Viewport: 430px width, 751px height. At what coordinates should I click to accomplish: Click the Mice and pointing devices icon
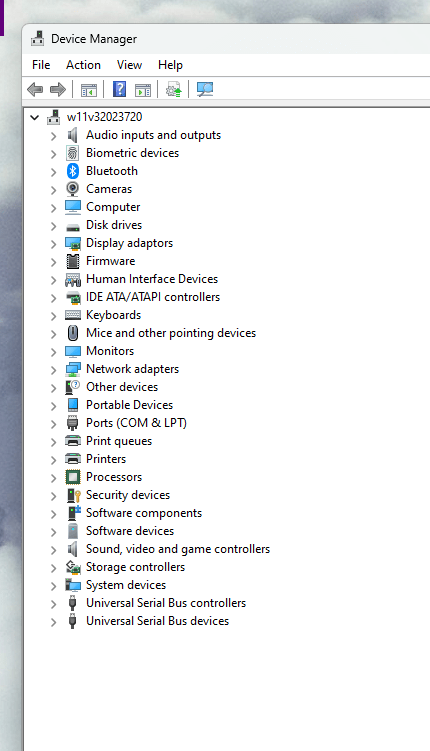(73, 333)
